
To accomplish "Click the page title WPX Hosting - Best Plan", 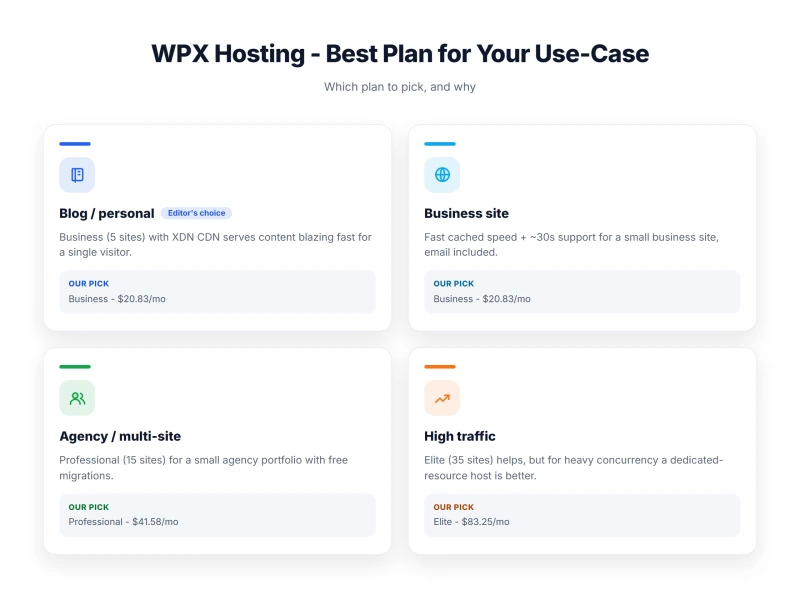I will (400, 54).
